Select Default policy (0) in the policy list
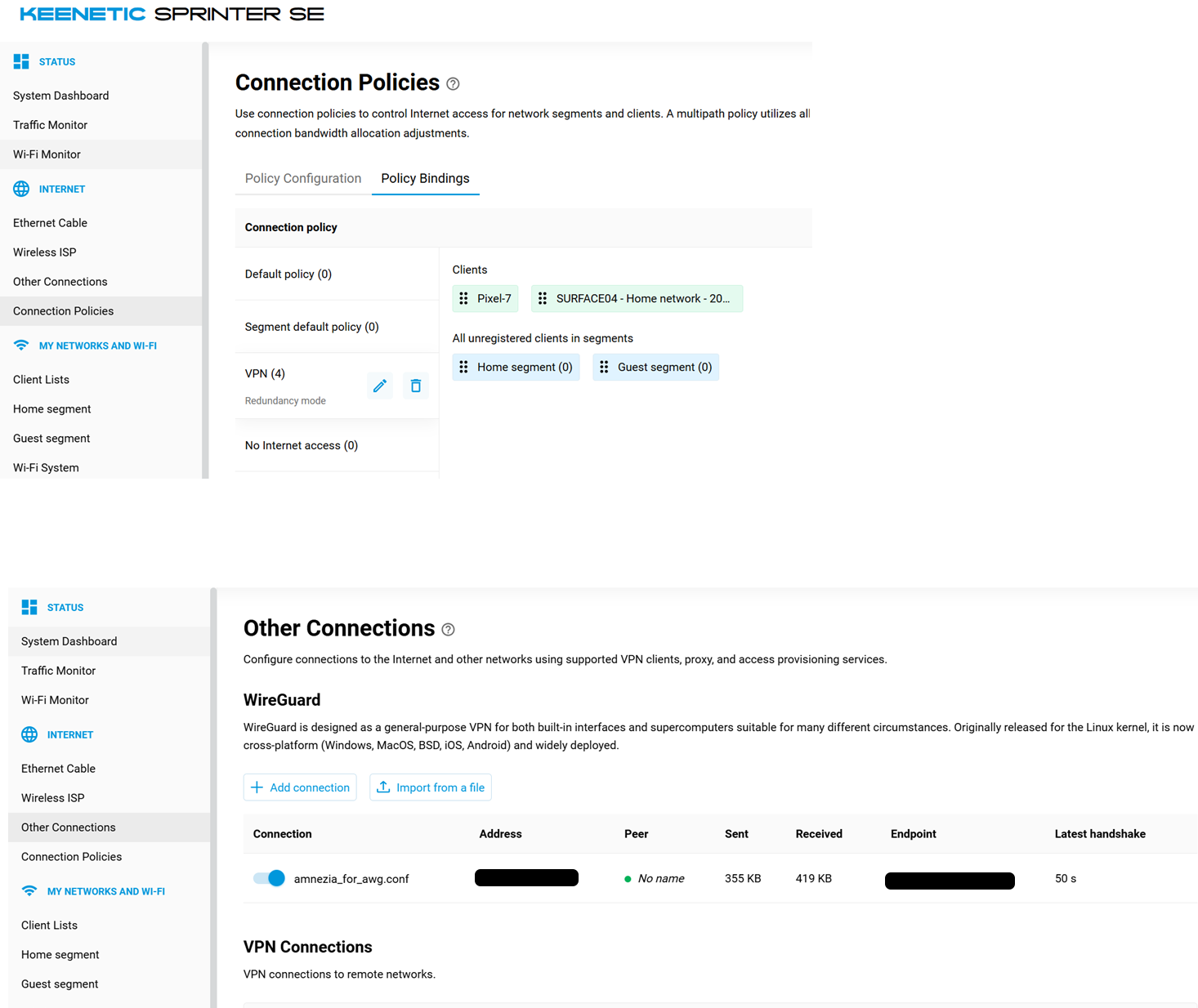This screenshot has height=1008, width=1198. (x=337, y=274)
